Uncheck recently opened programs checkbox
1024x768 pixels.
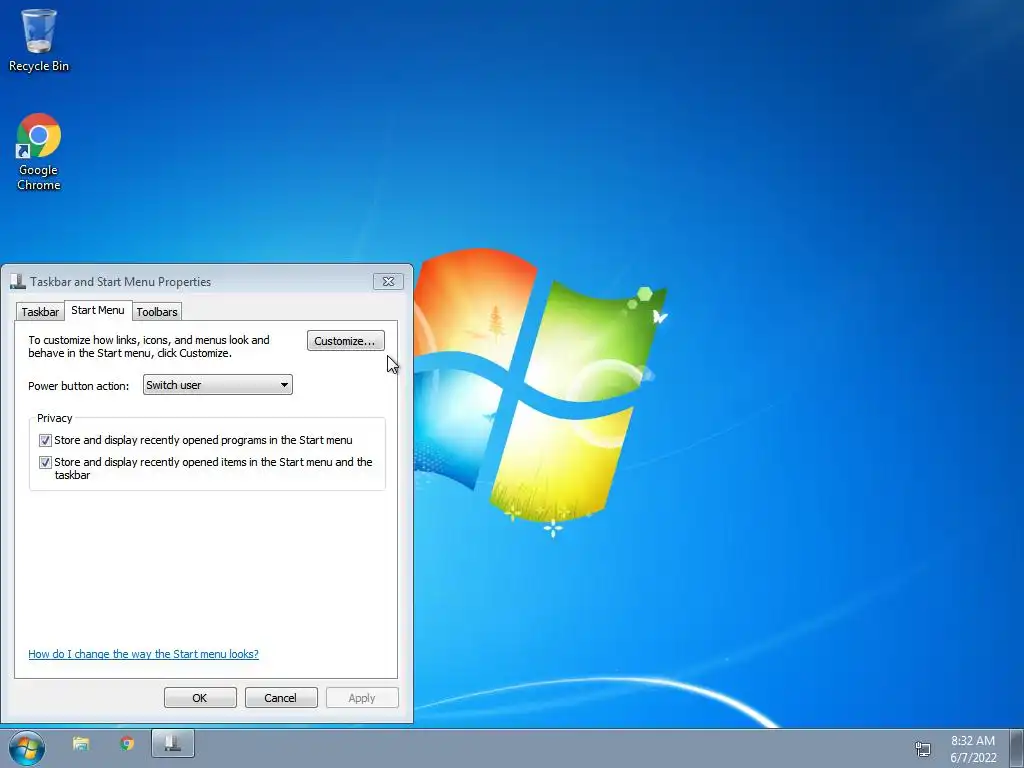[45, 440]
